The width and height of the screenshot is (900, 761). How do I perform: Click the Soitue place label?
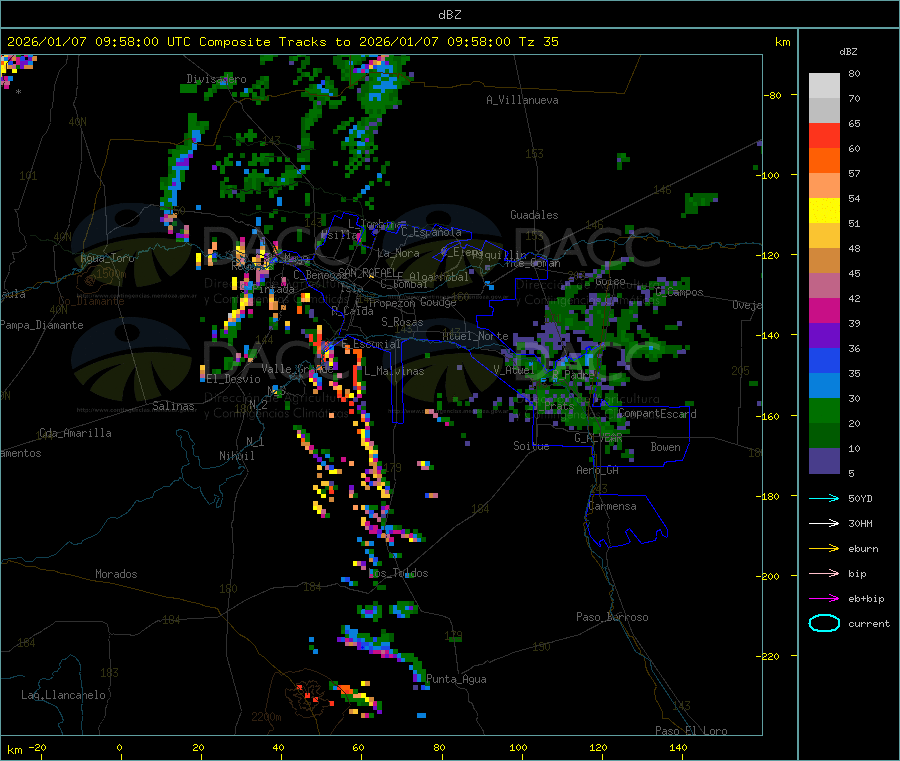coord(531,446)
